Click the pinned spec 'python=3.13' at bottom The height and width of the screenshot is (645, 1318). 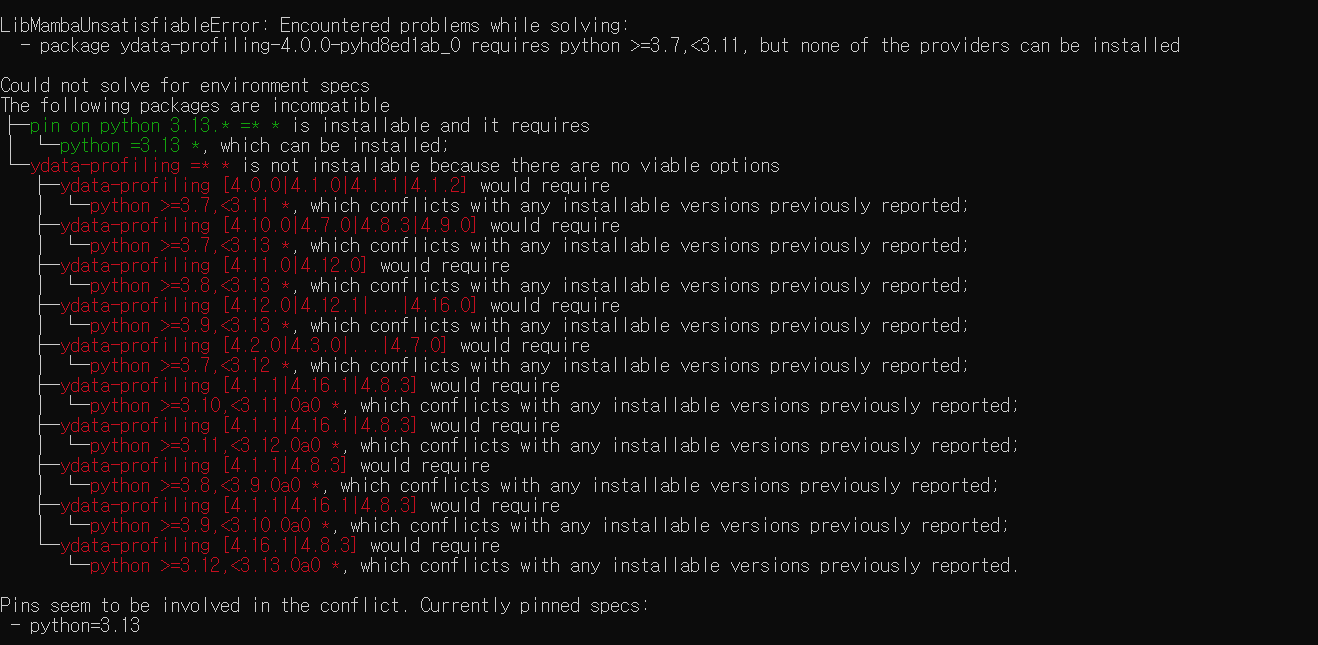pyautogui.click(x=85, y=626)
